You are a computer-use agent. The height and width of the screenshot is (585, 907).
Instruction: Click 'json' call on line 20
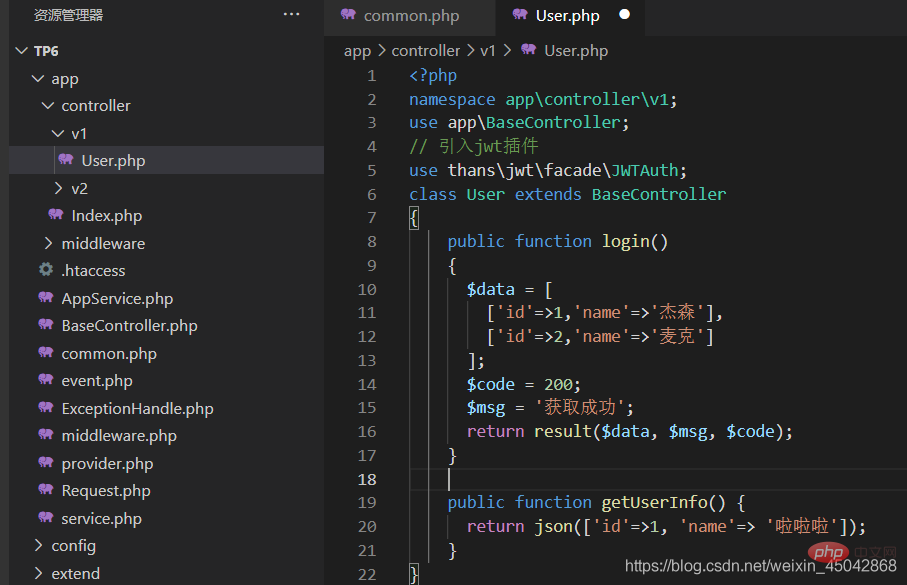click(553, 527)
